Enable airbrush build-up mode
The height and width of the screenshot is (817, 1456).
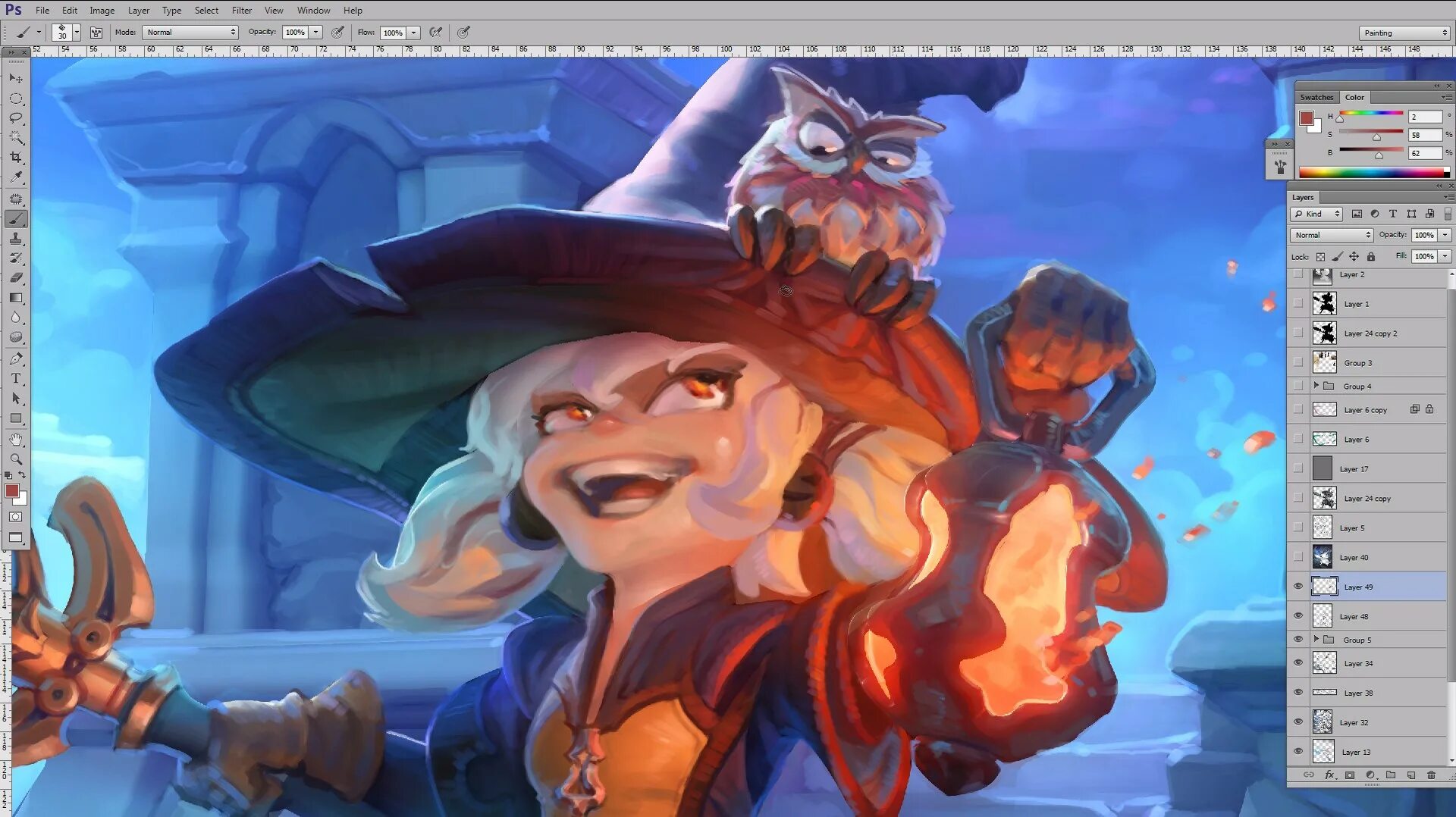click(435, 33)
